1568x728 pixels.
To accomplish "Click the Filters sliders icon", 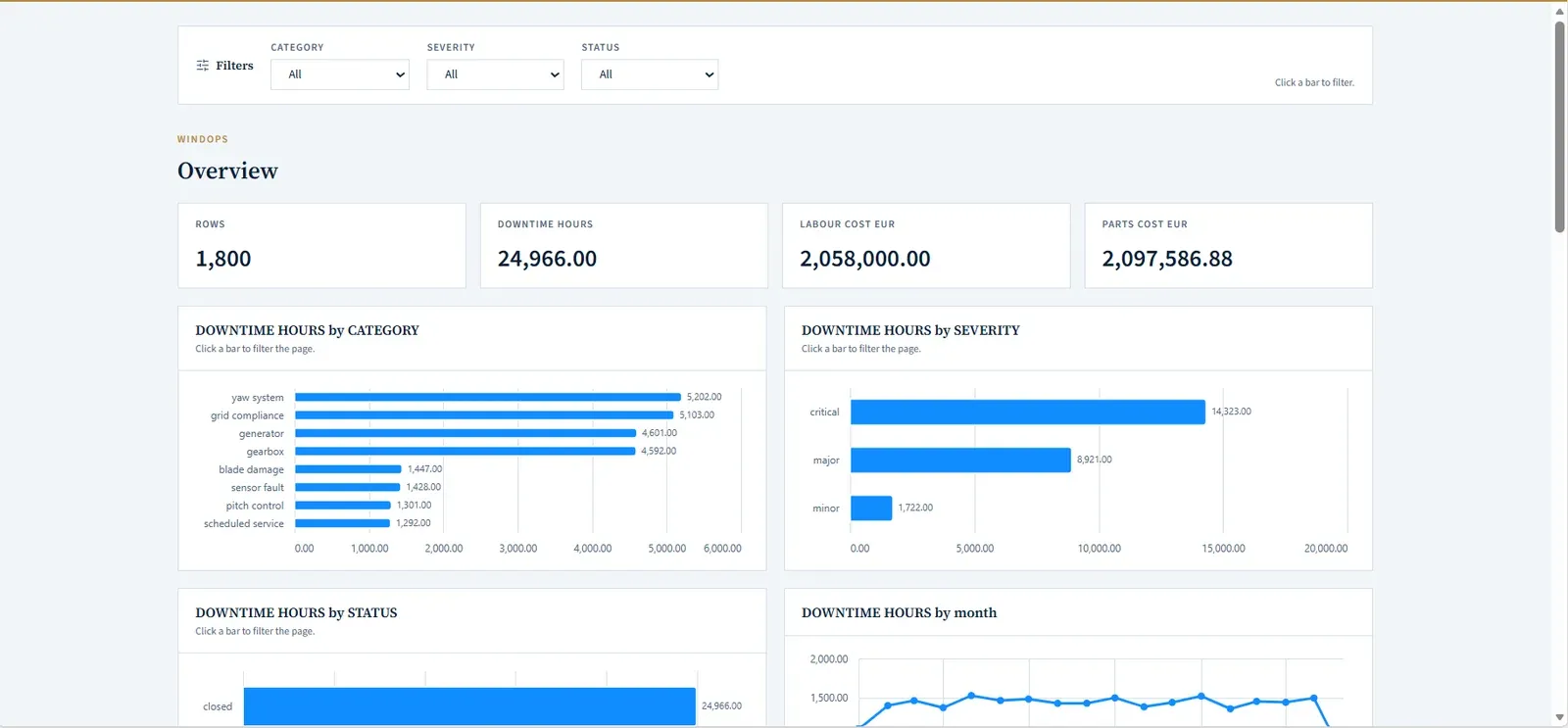I will [x=203, y=66].
